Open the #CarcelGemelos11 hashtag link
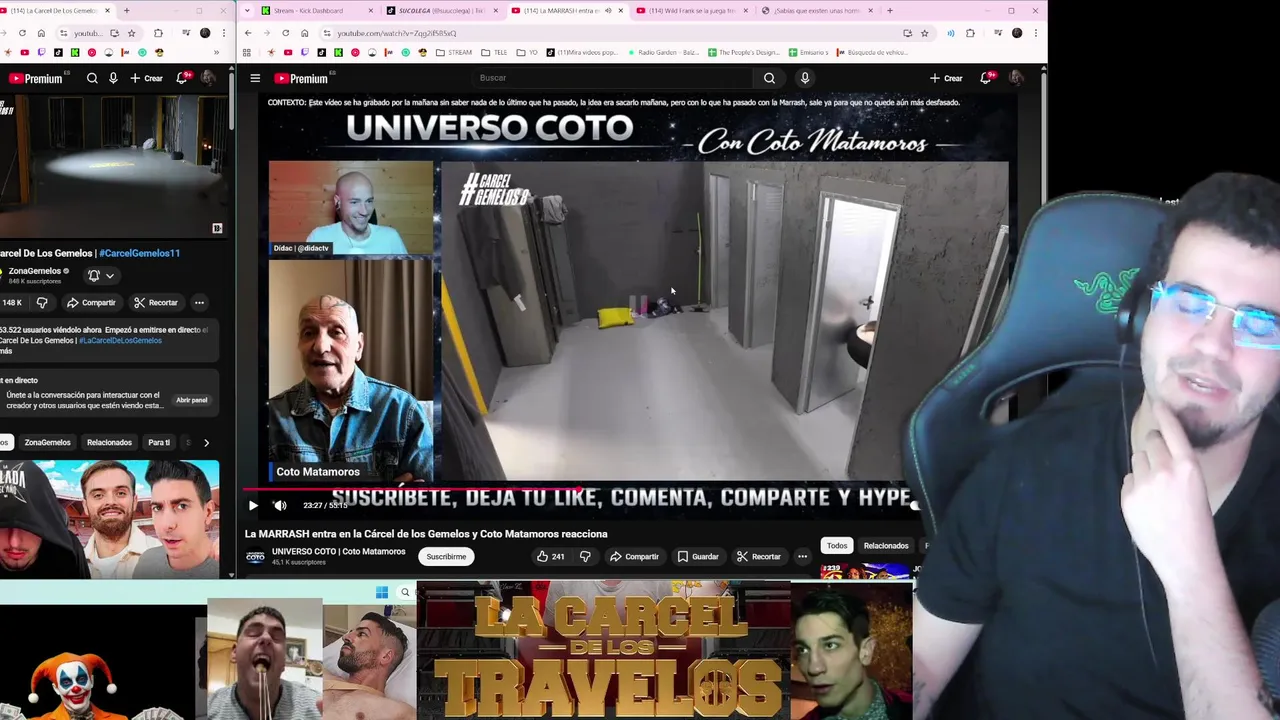This screenshot has height=720, width=1280. click(139, 253)
